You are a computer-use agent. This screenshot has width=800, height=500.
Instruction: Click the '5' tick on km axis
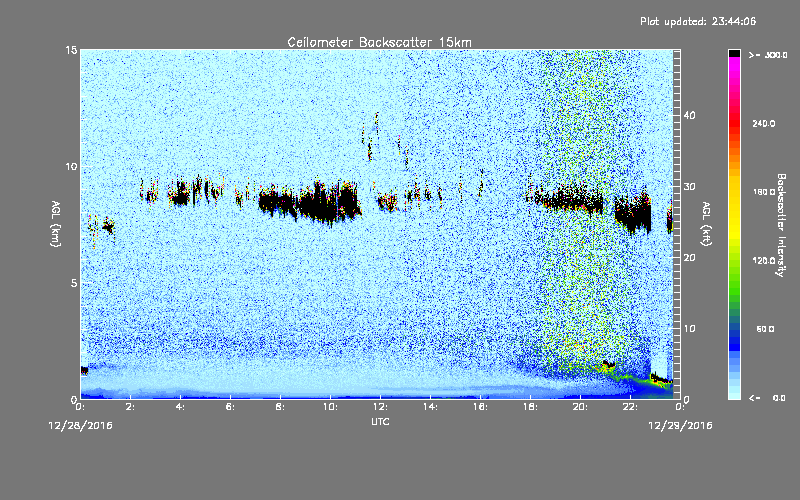pos(73,283)
